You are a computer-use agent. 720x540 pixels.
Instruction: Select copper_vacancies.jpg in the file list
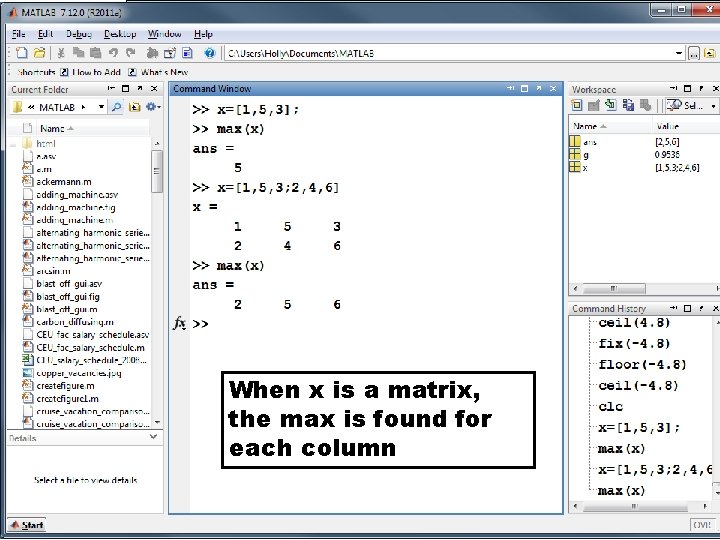tap(79, 373)
